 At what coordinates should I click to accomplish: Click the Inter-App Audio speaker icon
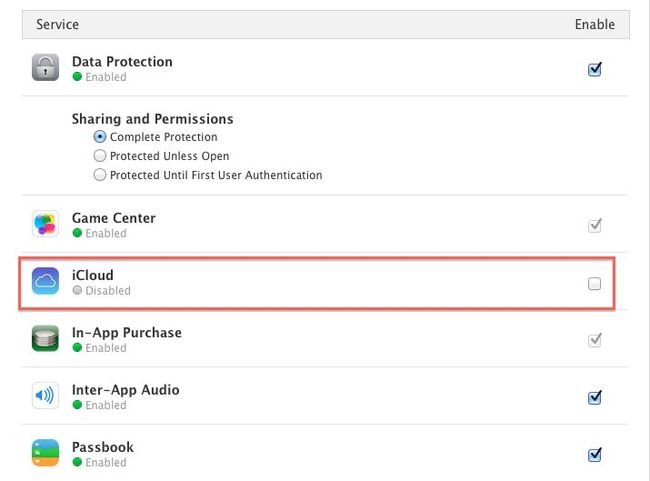pyautogui.click(x=45, y=396)
